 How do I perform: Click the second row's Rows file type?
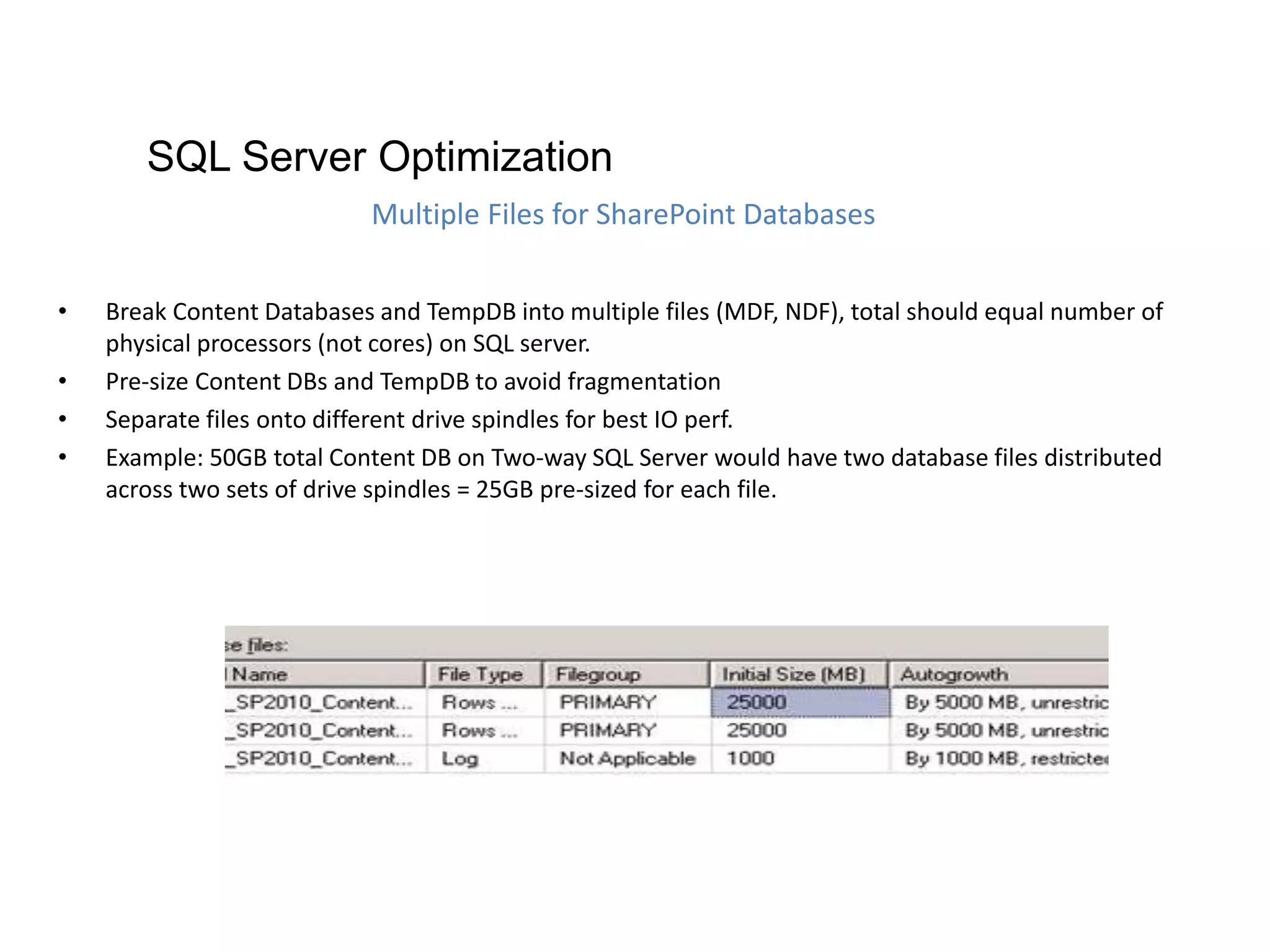(485, 731)
